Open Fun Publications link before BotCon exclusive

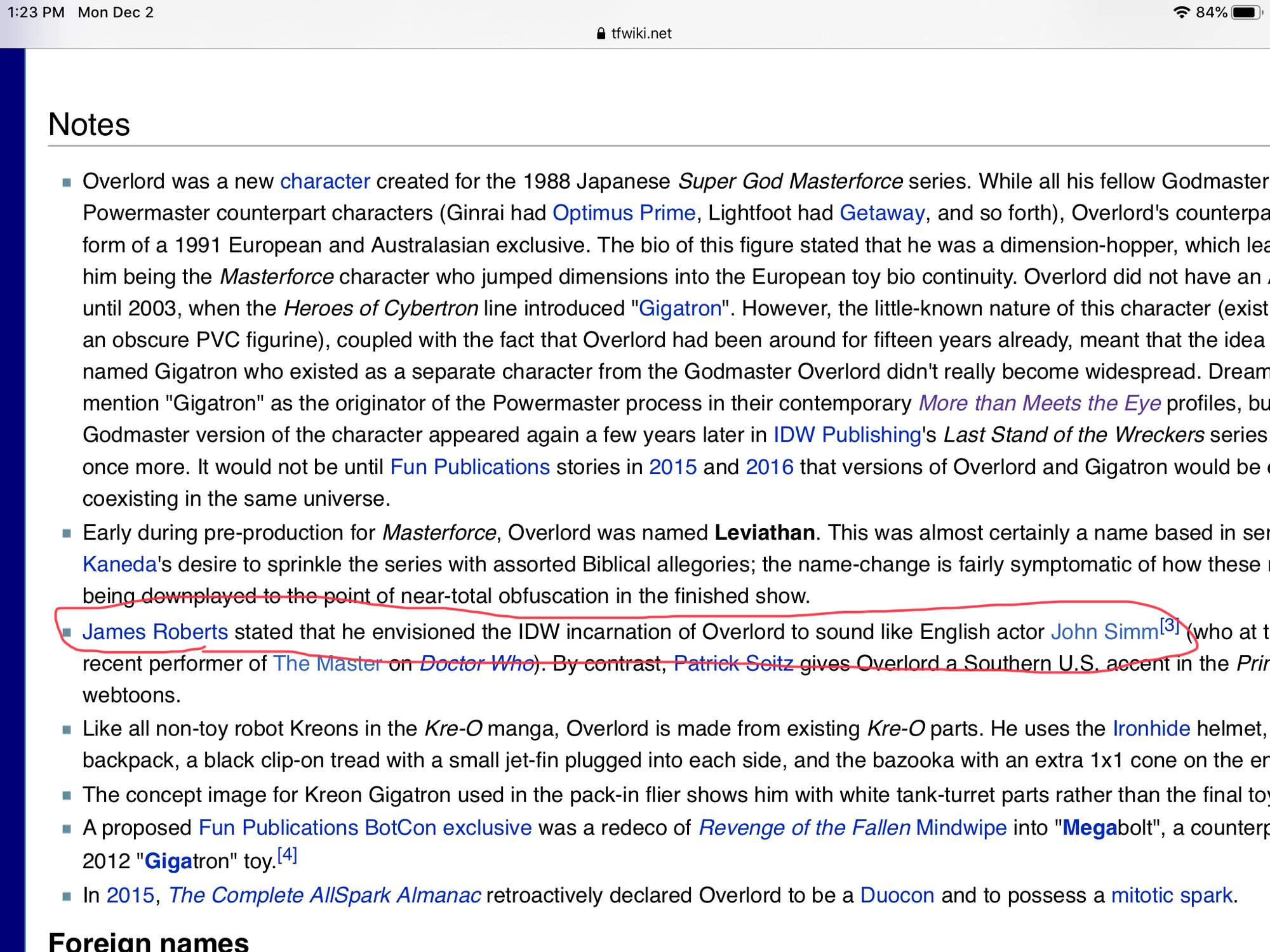coord(279,828)
